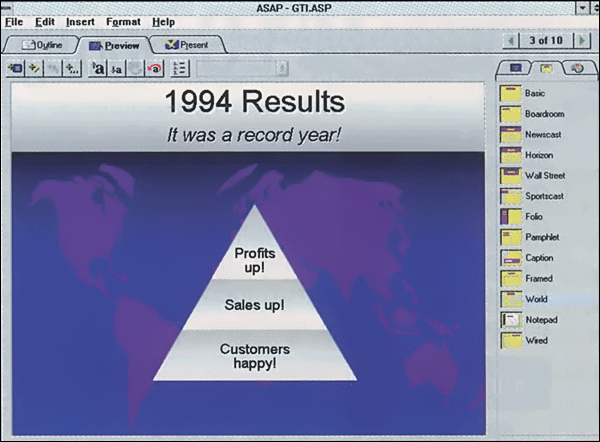Open the window system menu box
This screenshot has width=600, height=442.
click(x=6, y=7)
